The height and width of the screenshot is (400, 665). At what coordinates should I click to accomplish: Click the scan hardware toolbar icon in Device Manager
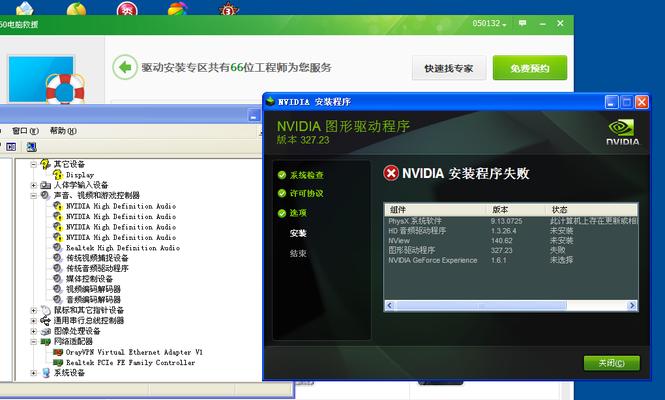(x=31, y=147)
